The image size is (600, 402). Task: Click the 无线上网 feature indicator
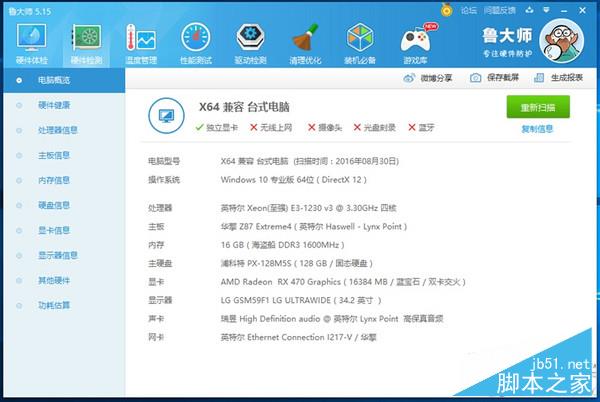271,127
